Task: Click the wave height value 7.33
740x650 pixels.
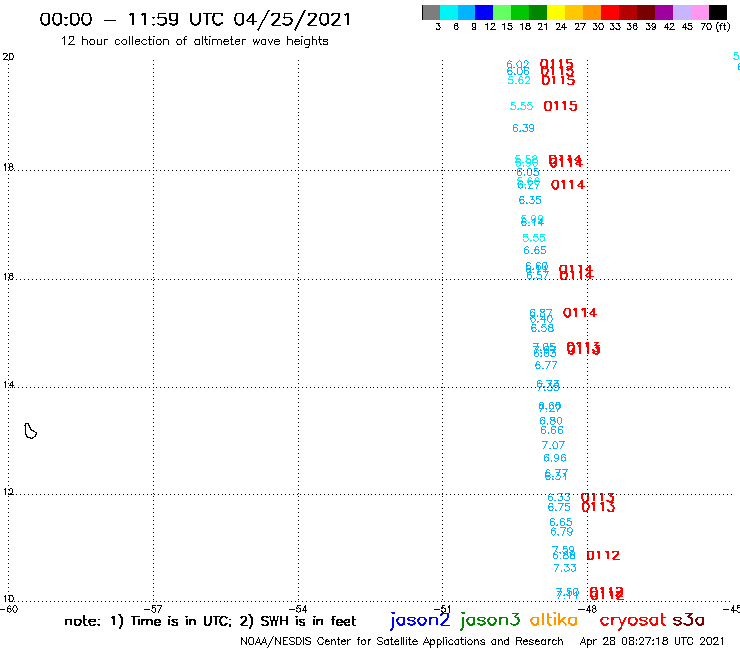Action: [x=565, y=568]
